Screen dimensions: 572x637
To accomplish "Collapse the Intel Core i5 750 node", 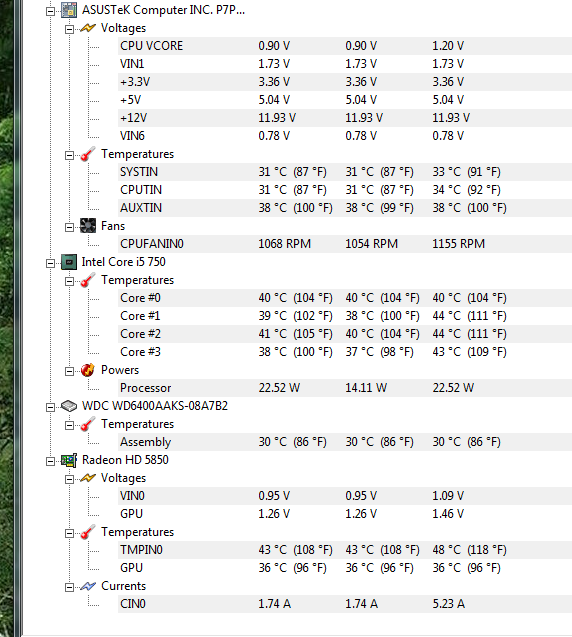I will click(50, 263).
